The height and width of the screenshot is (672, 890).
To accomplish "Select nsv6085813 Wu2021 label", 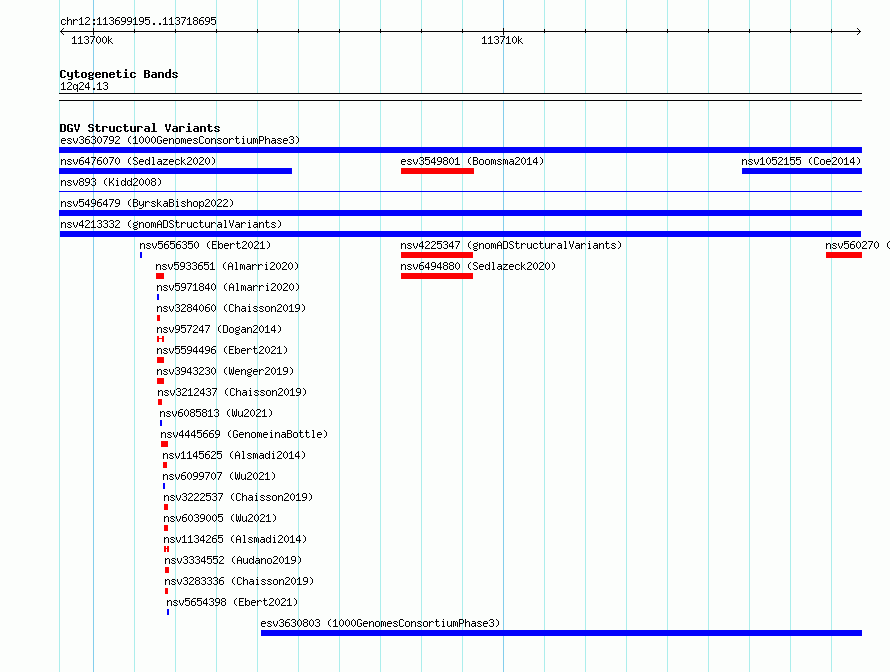I will coord(216,413).
